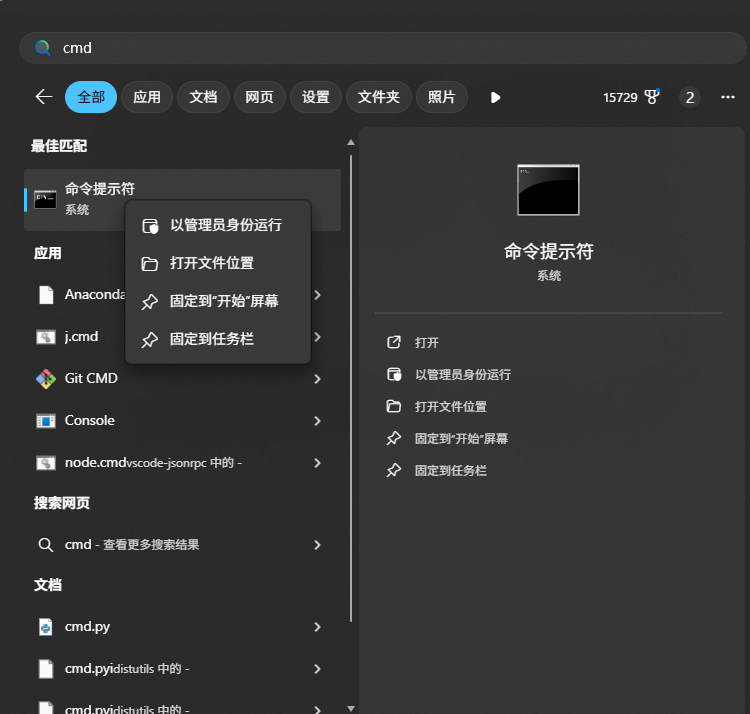Click the results scrollbar up arrow
Screen dimensions: 750x714
(351, 142)
